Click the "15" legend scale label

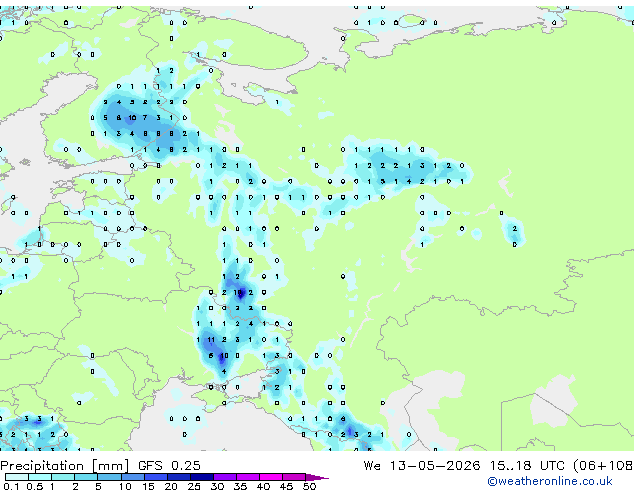pos(148,486)
